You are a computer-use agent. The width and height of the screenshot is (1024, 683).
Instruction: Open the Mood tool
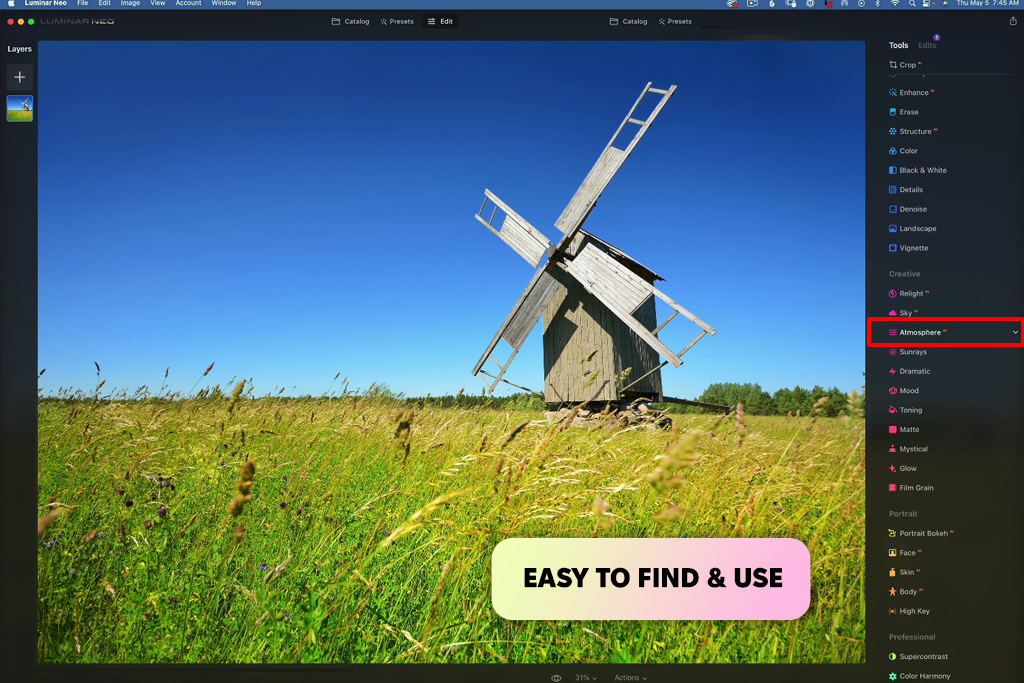pos(904,391)
